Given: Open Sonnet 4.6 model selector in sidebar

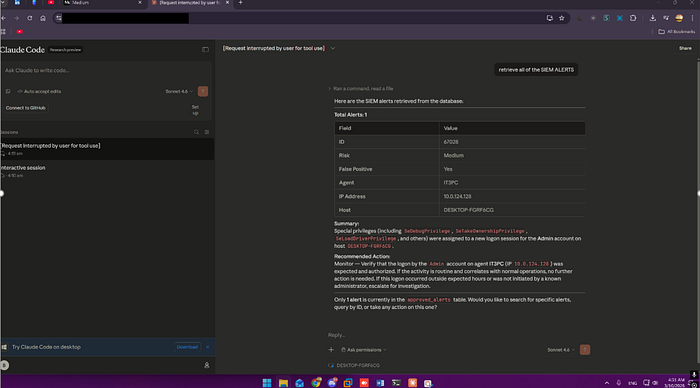Looking at the screenshot, I should (x=179, y=91).
